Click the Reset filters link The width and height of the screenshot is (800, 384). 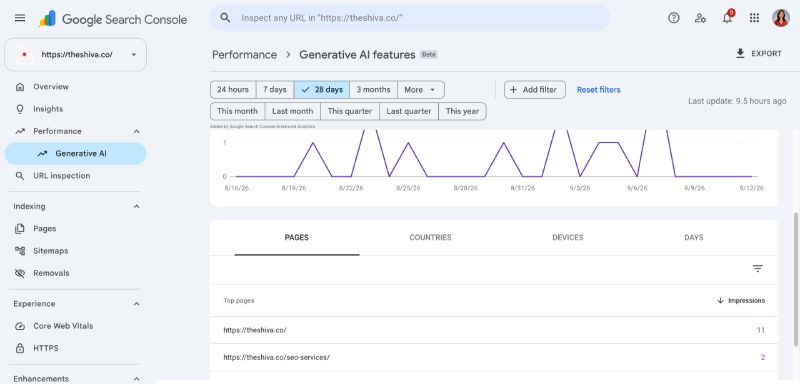pyautogui.click(x=598, y=90)
